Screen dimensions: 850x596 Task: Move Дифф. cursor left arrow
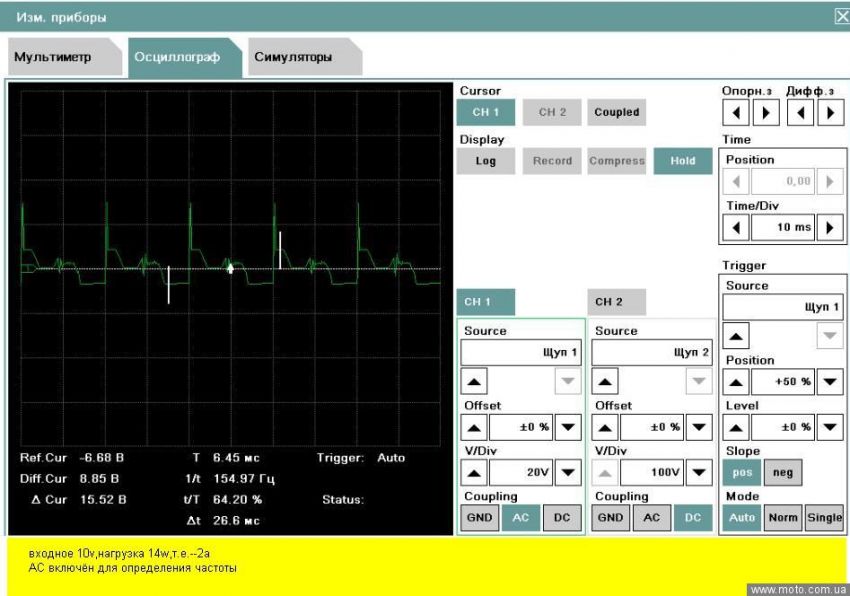(801, 113)
